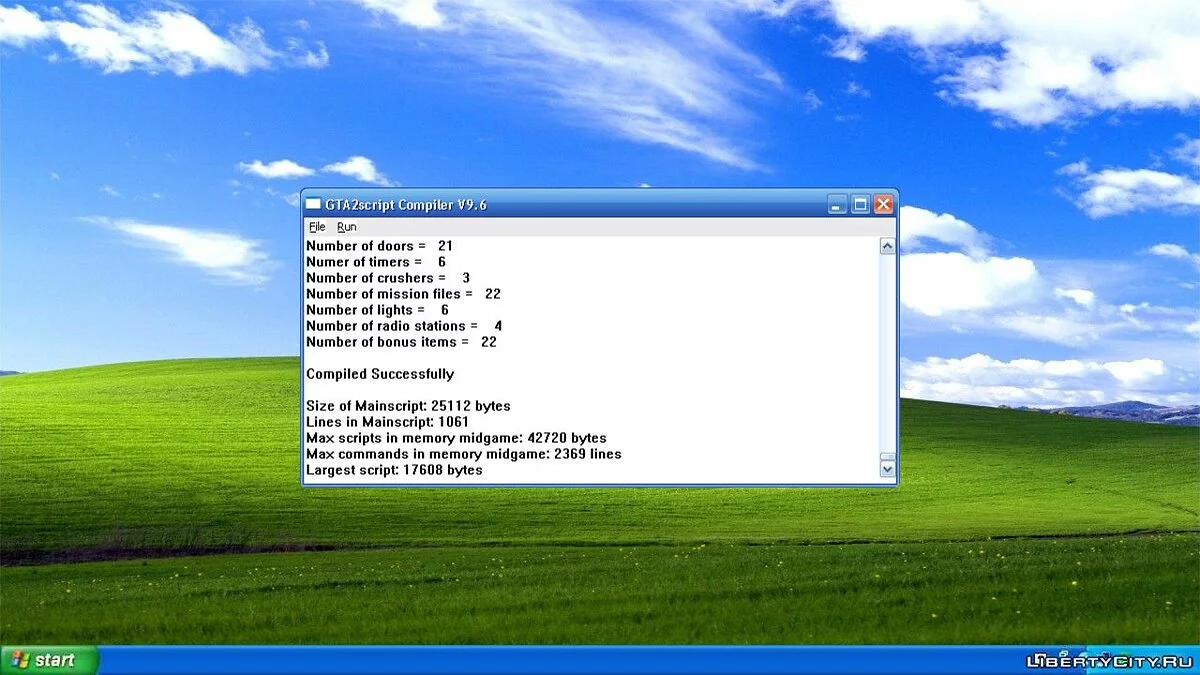Click the scrollbar up arrow
Viewport: 1200px width, 675px height.
point(887,247)
